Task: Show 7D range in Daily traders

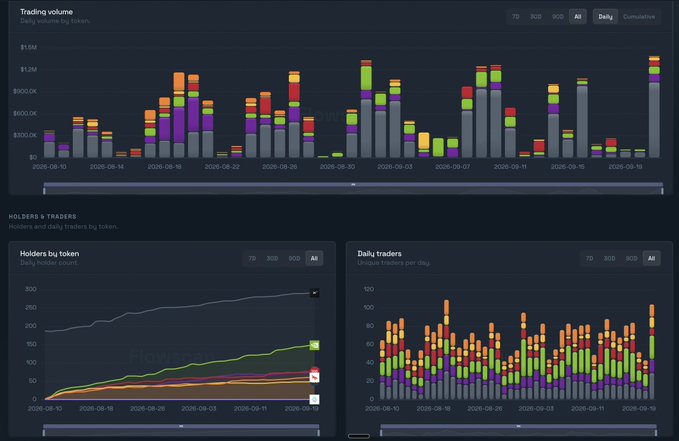Action: [589, 258]
